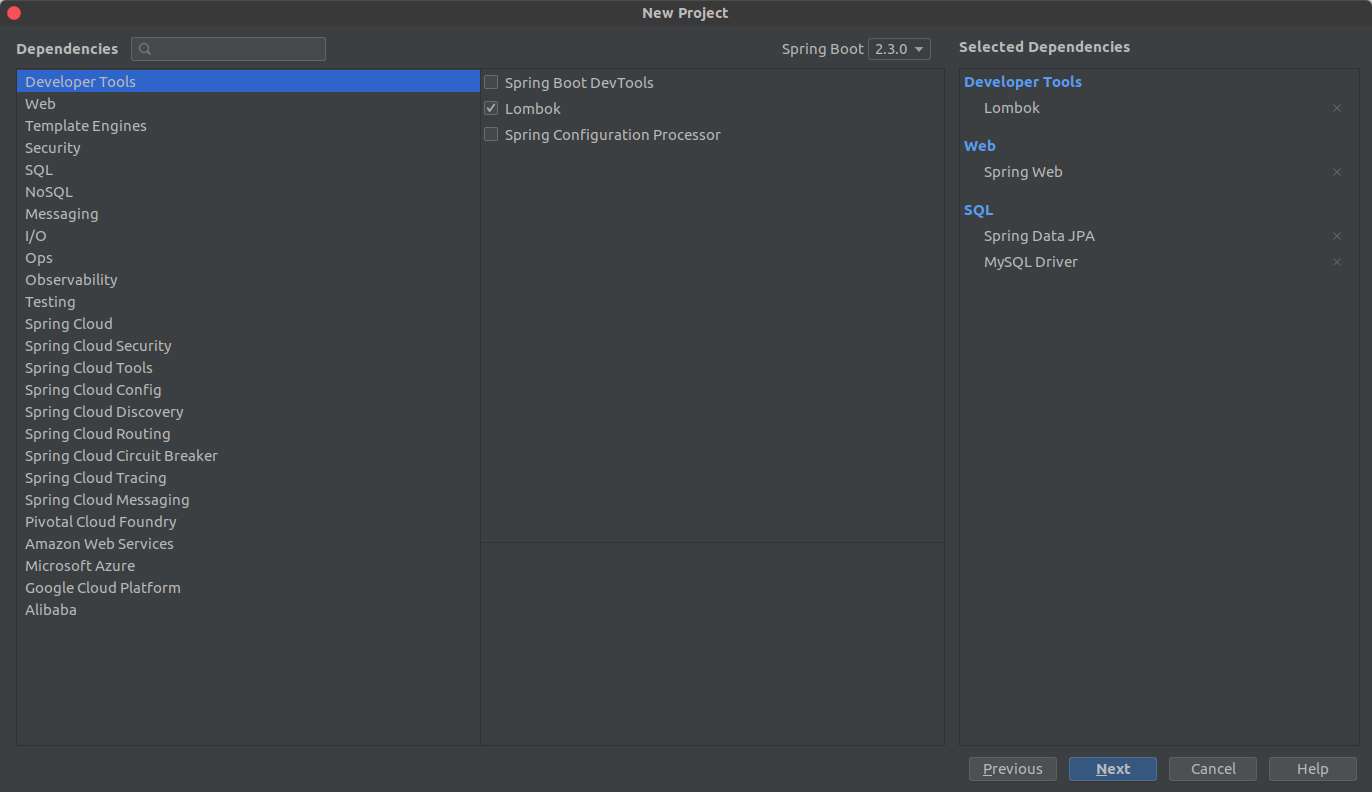Enable Spring Boot DevTools checkbox
This screenshot has width=1372, height=792.
(x=491, y=82)
